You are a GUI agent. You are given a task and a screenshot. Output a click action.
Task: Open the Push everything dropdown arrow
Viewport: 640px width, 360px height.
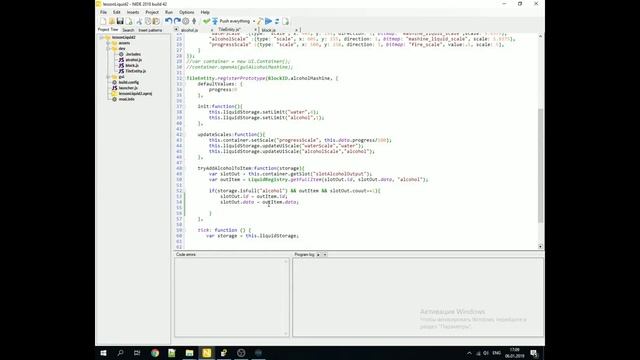point(254,21)
